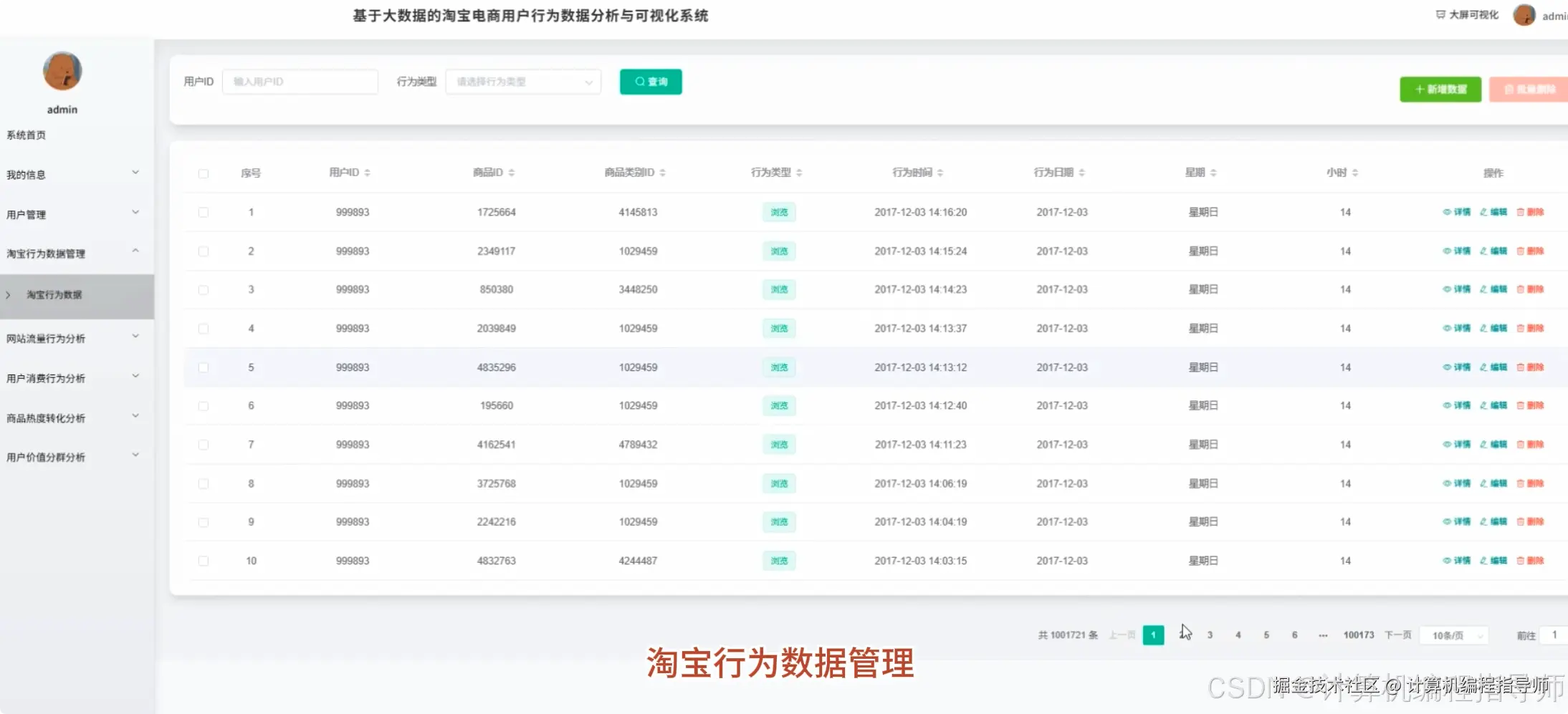This screenshot has width=1568, height=714.
Task: Go to 下一页 of the table
Action: [1397, 635]
